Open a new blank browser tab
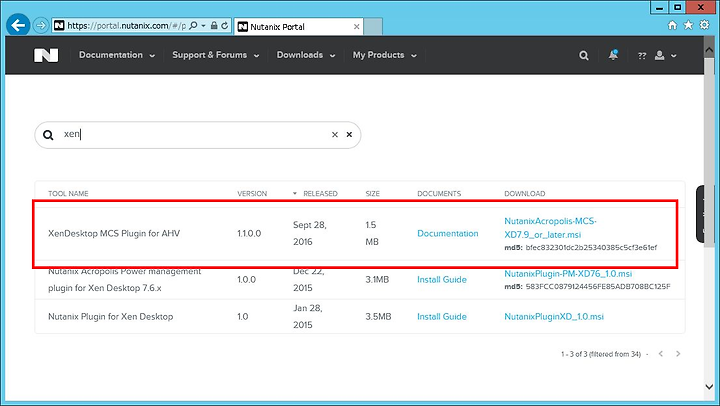The image size is (720, 406). point(373,27)
